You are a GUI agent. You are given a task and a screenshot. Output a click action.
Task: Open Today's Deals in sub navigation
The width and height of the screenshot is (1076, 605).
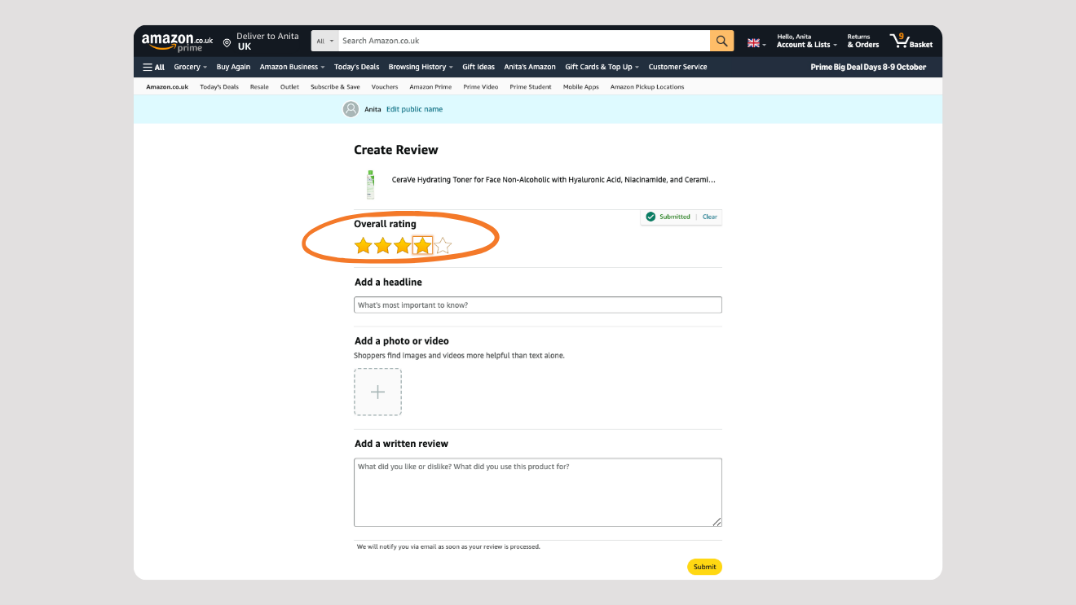tap(219, 87)
